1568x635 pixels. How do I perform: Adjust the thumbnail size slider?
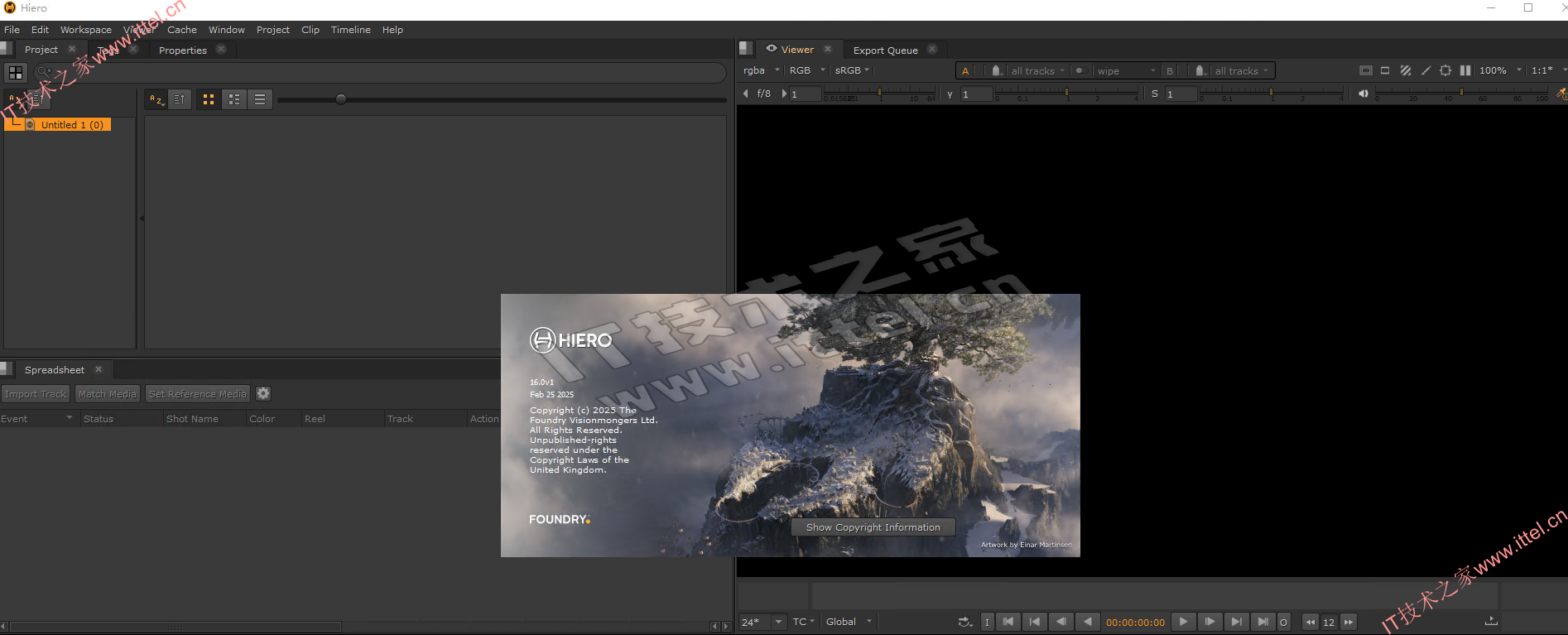(340, 99)
